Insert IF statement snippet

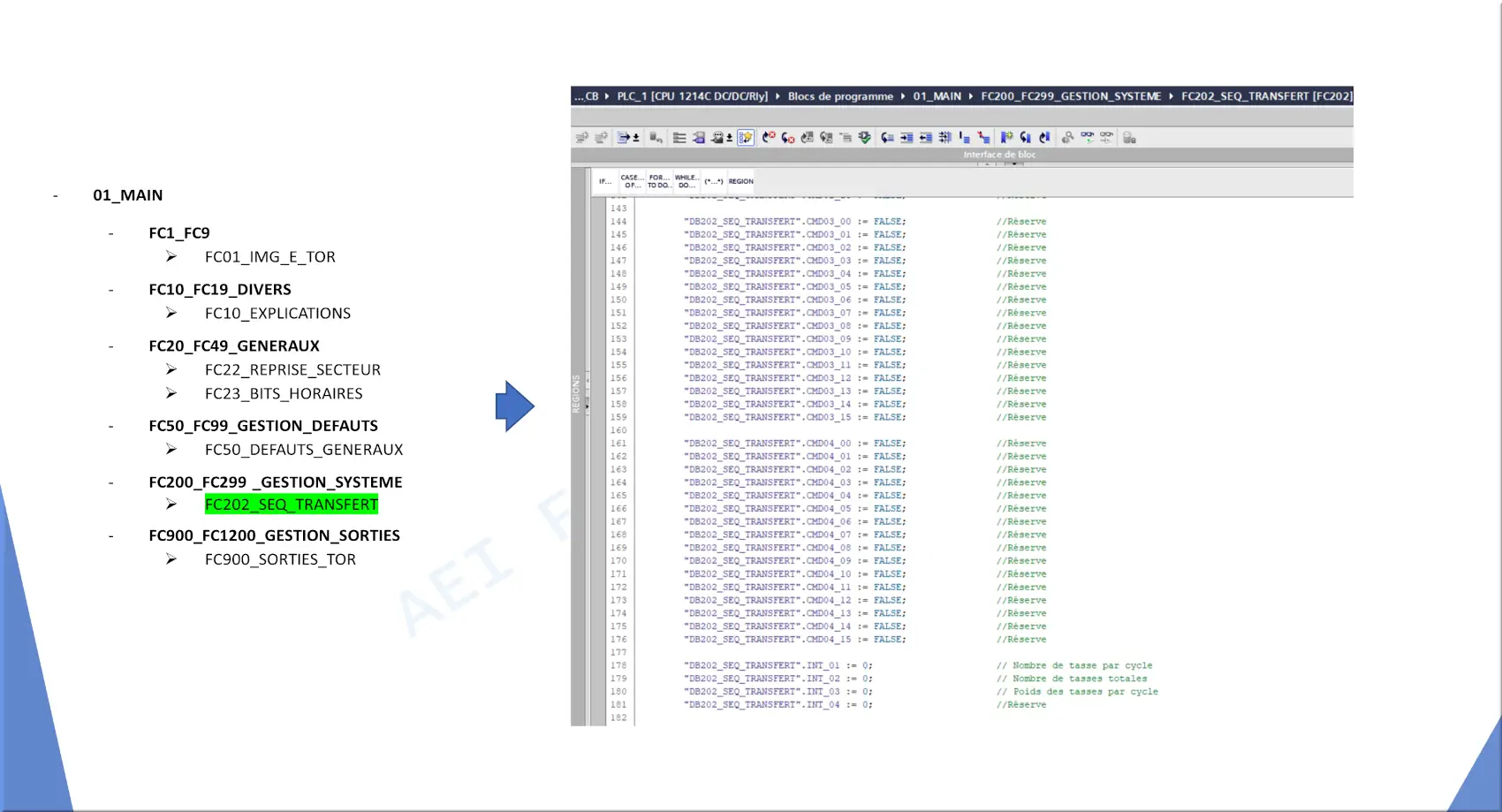[605, 181]
